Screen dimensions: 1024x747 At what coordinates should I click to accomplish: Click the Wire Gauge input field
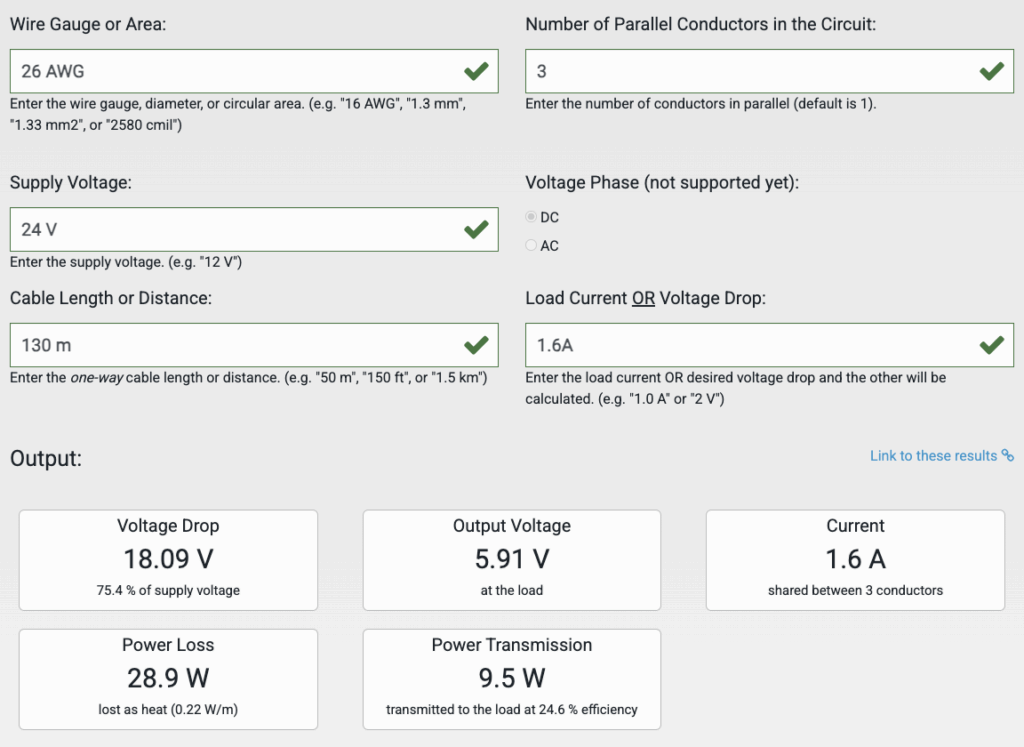pyautogui.click(x=230, y=71)
